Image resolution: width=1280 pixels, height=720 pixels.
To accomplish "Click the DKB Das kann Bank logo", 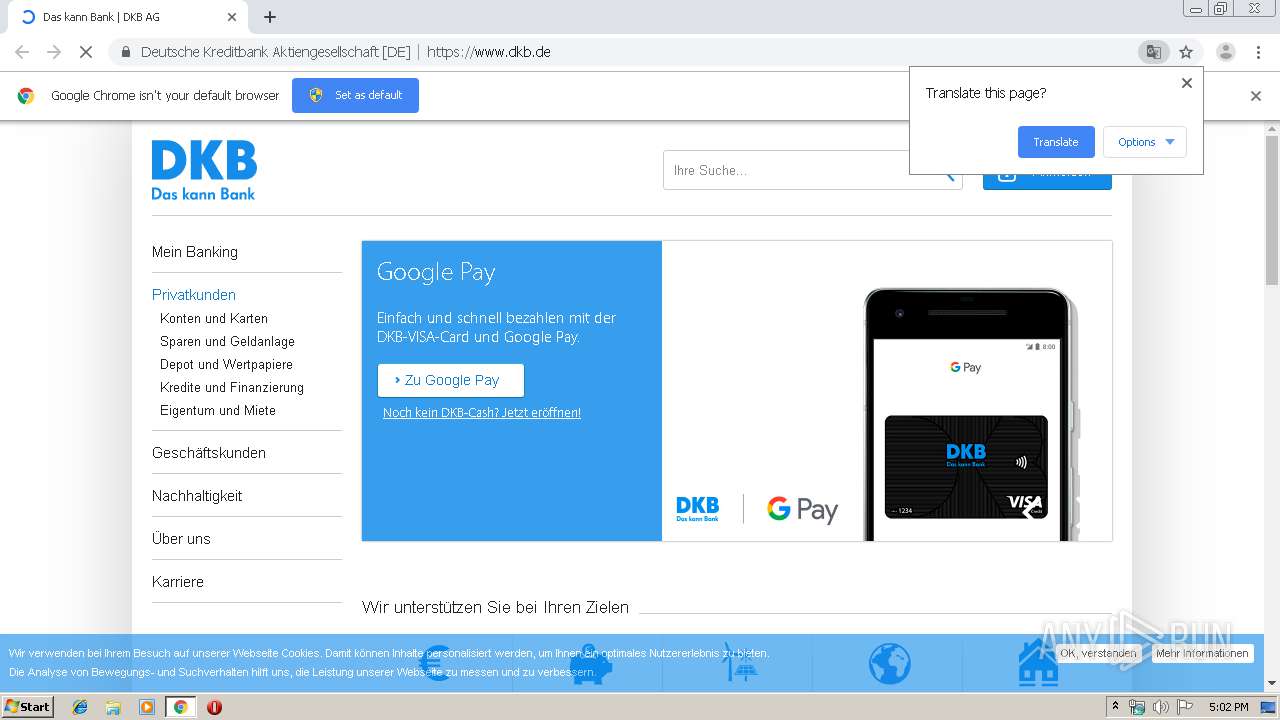I will click(204, 170).
